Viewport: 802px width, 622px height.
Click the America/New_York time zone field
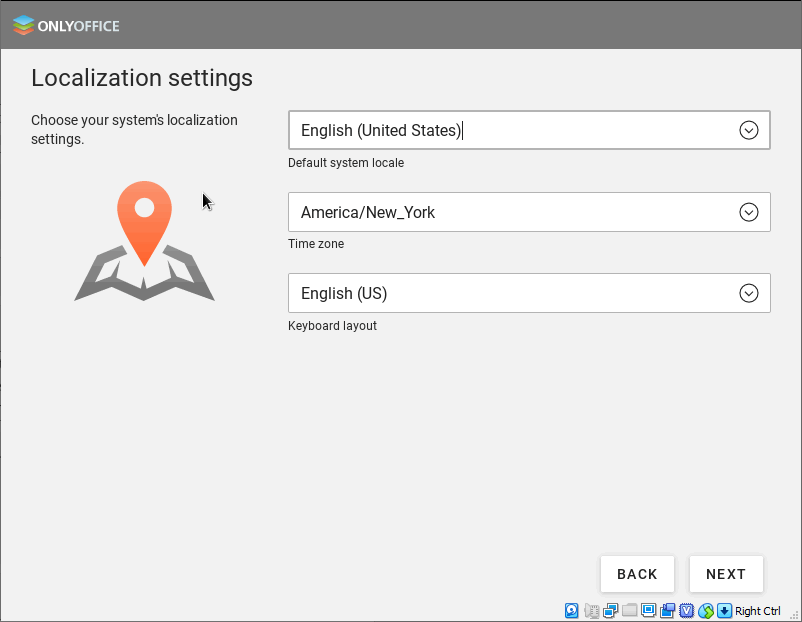[x=500, y=212]
